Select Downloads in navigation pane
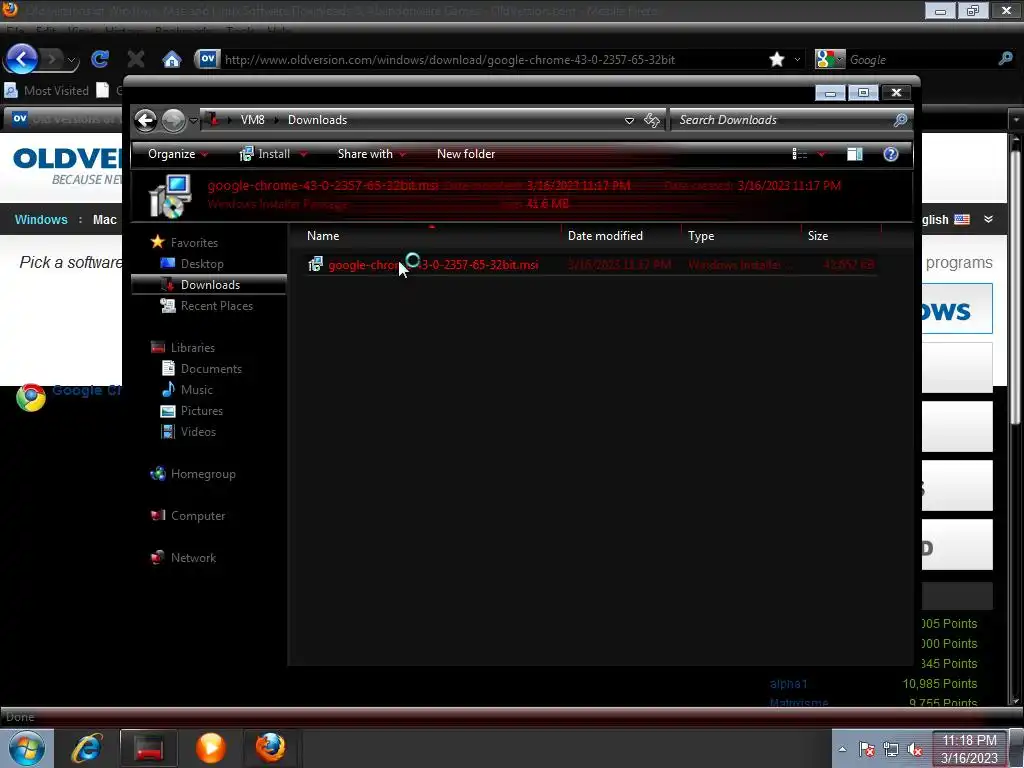 coord(210,285)
